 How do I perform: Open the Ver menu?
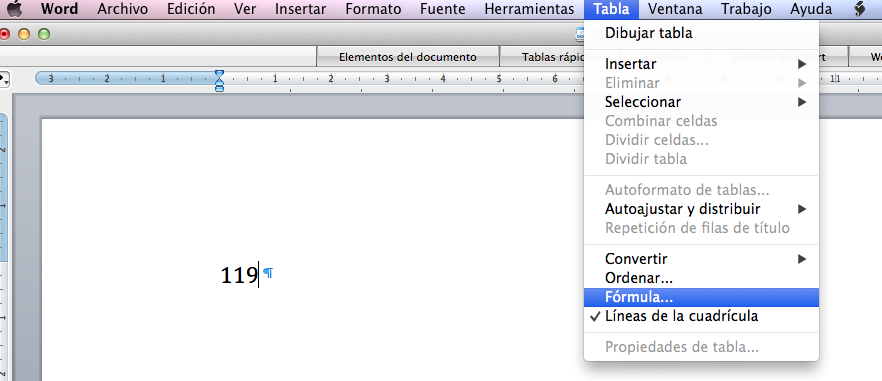(x=245, y=9)
